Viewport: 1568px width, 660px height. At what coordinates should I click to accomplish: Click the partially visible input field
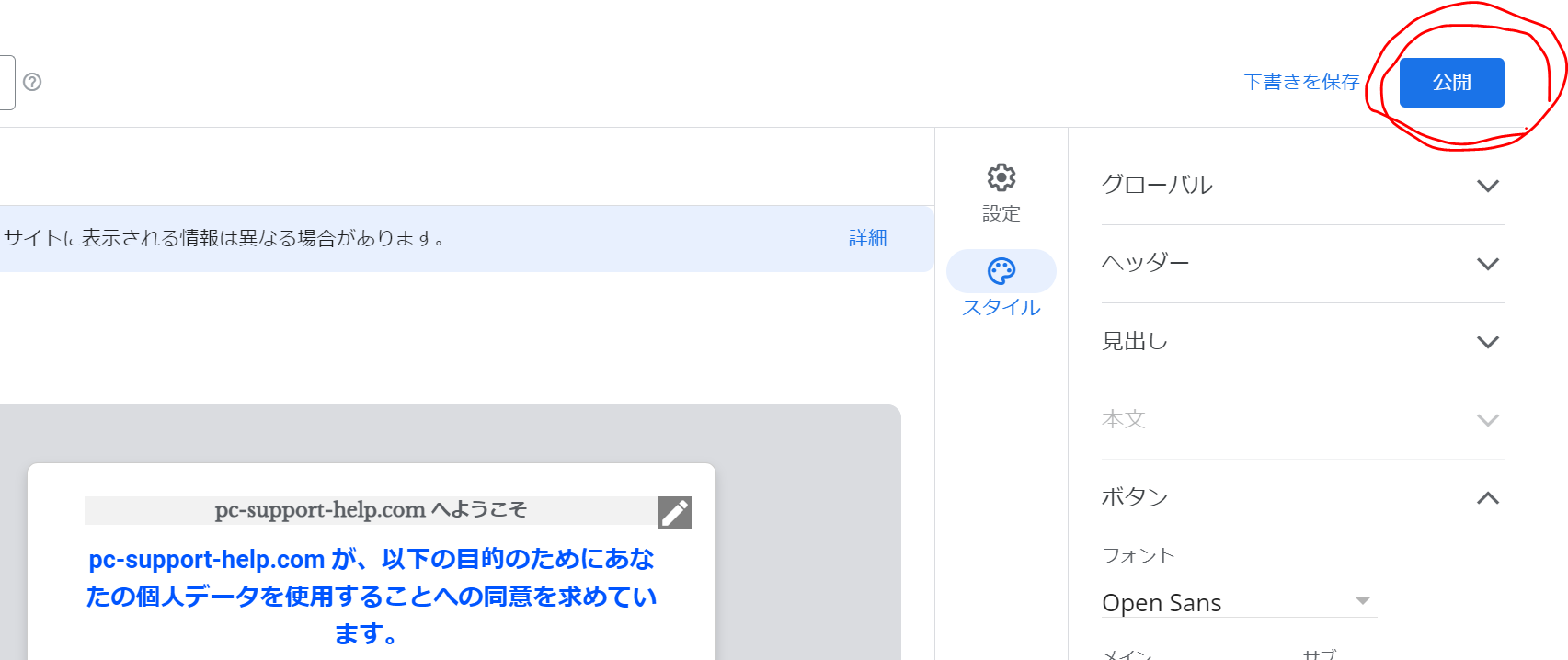(x=6, y=83)
